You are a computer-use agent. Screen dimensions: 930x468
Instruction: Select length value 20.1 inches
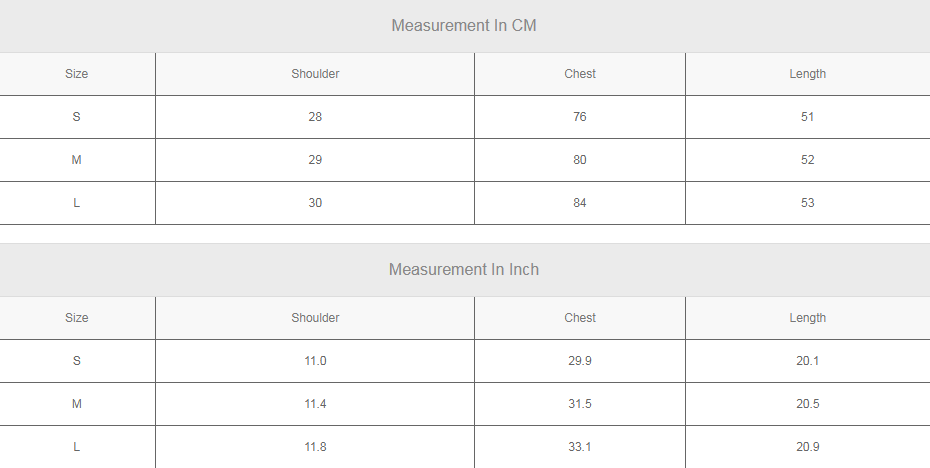pos(807,361)
